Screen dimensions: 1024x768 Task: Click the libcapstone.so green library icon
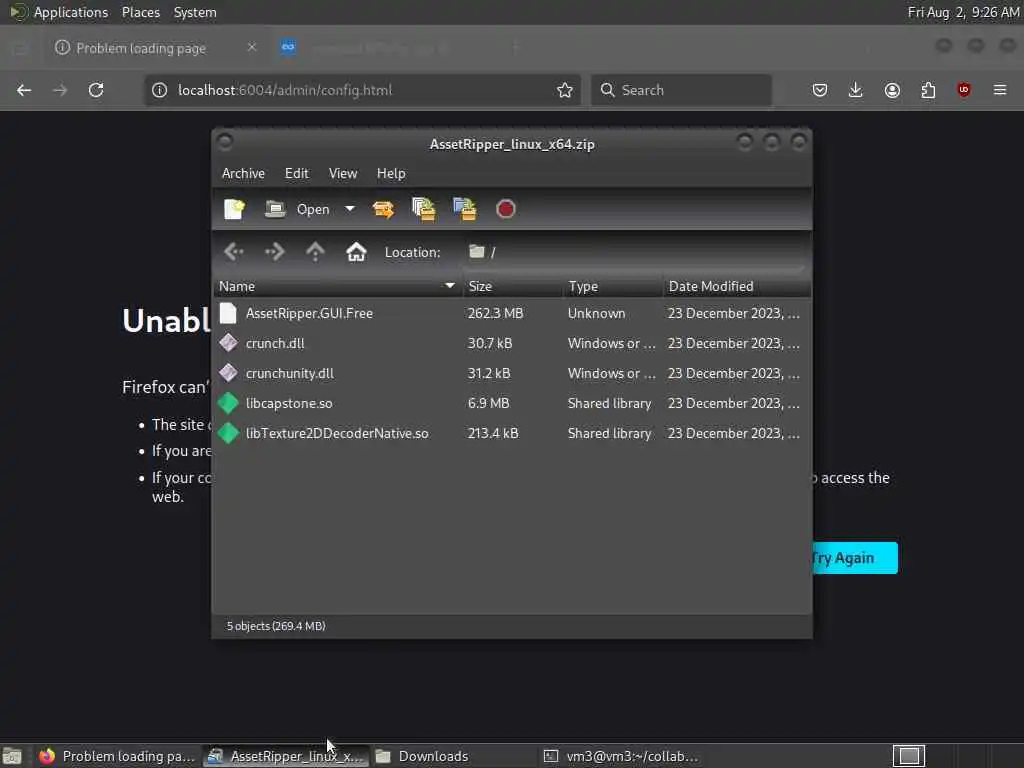click(228, 403)
